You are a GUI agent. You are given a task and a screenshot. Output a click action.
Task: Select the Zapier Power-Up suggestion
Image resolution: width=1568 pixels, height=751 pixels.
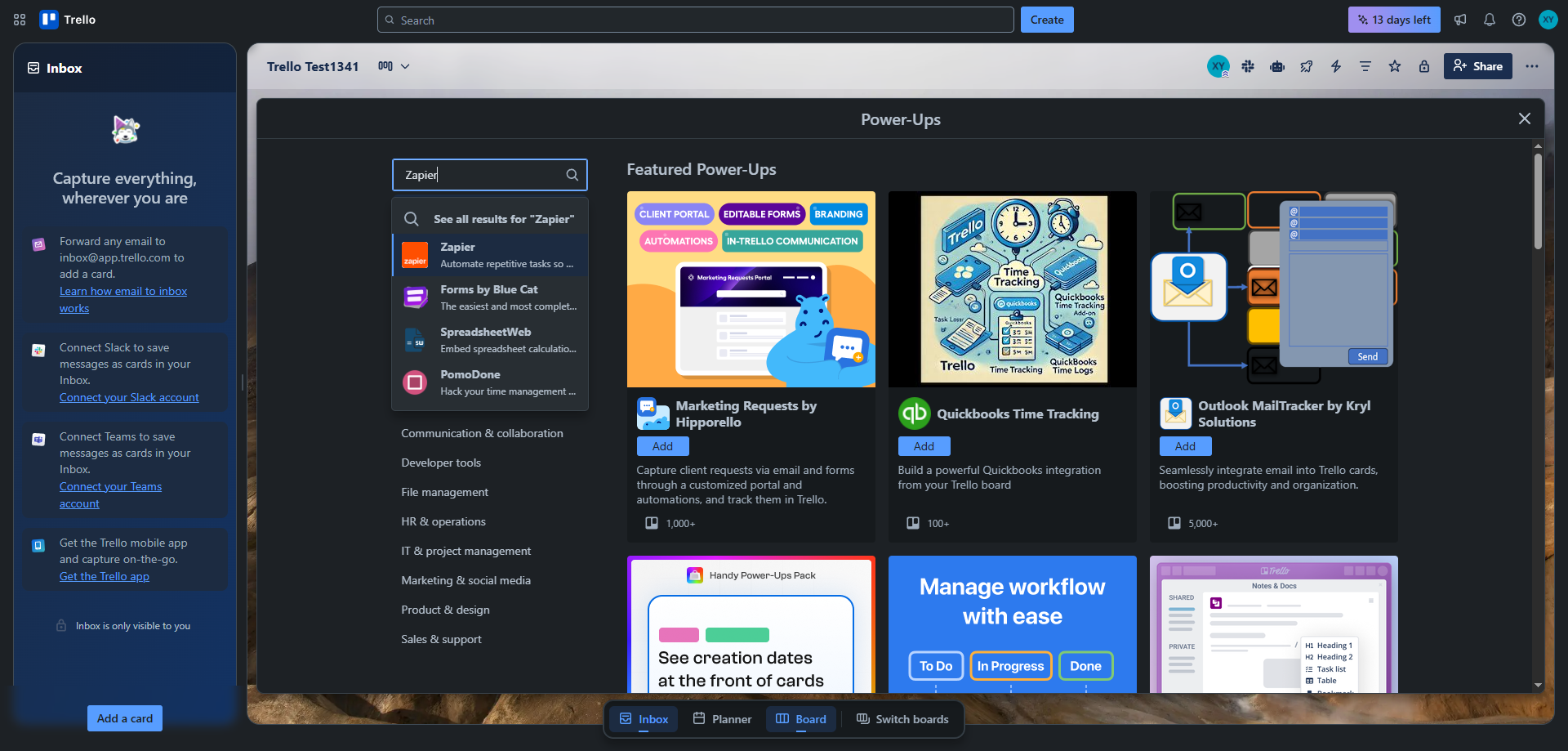490,255
